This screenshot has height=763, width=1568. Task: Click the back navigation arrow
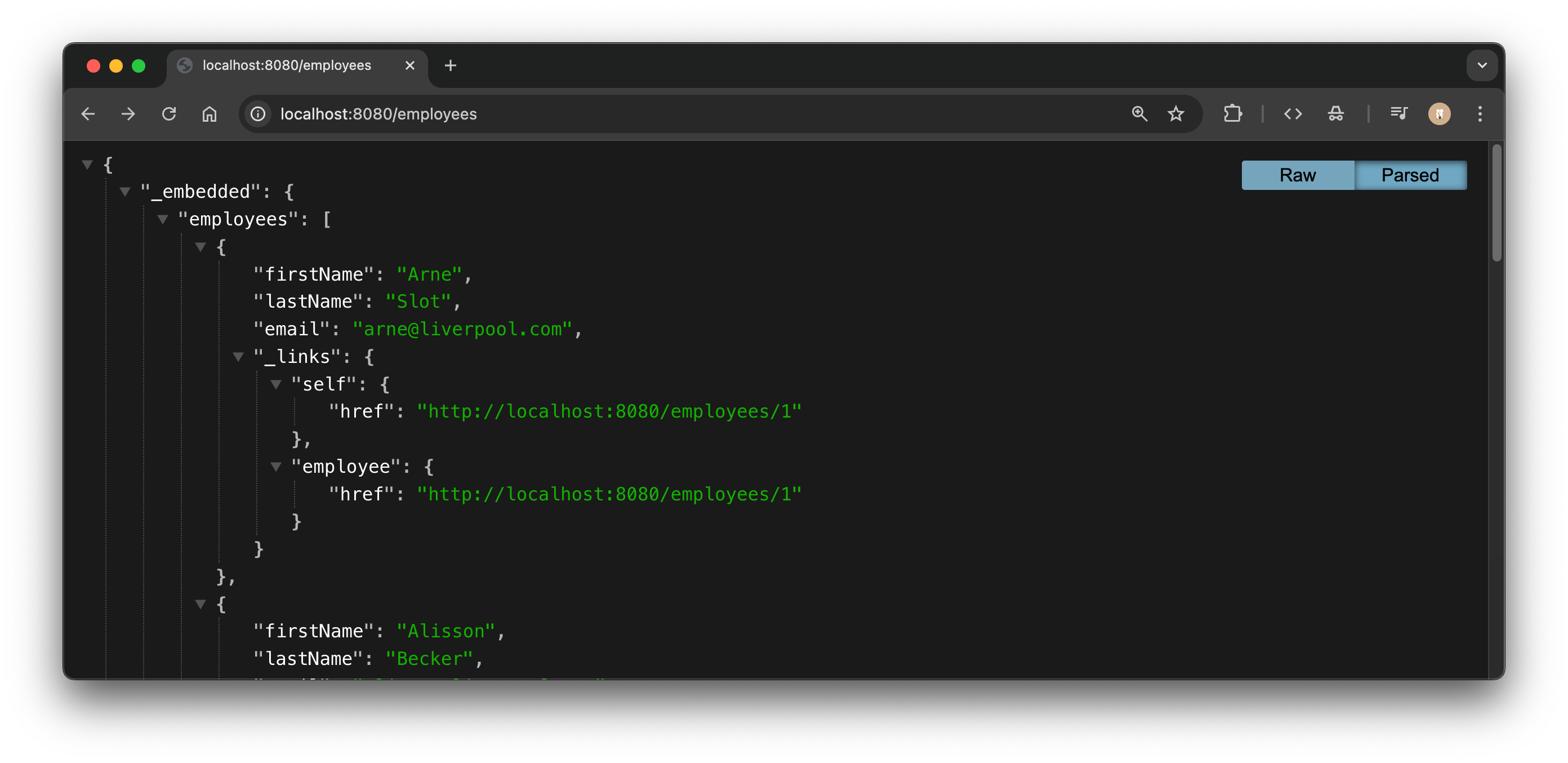tap(88, 114)
